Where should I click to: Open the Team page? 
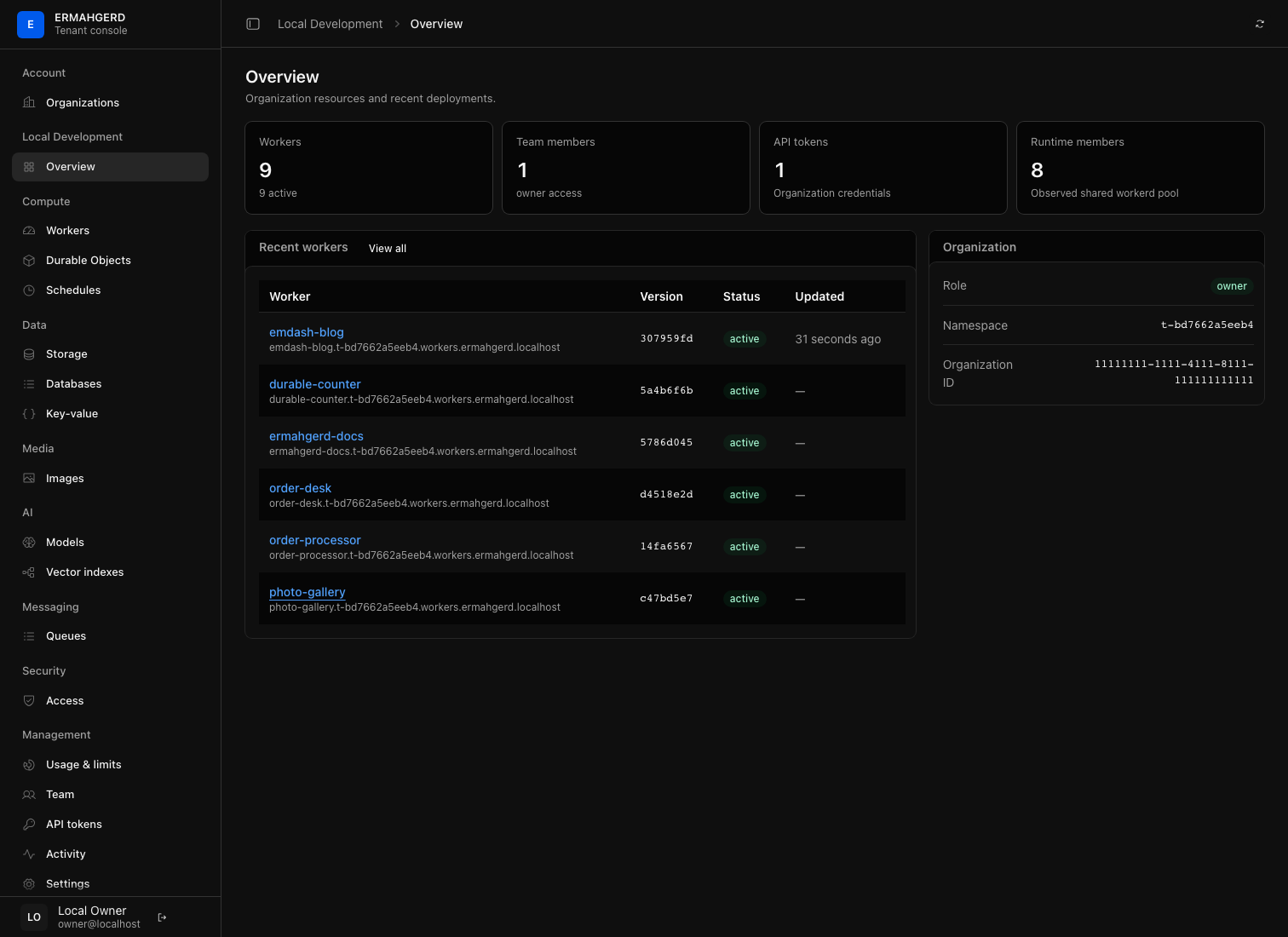click(x=110, y=795)
